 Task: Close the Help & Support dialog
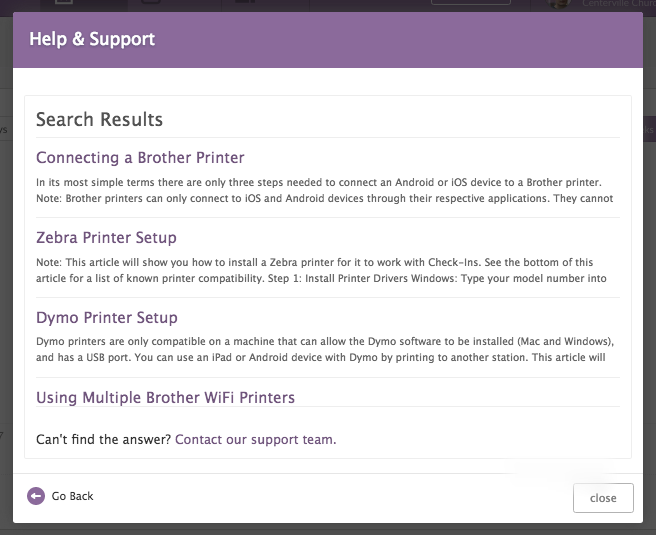pyautogui.click(x=603, y=498)
